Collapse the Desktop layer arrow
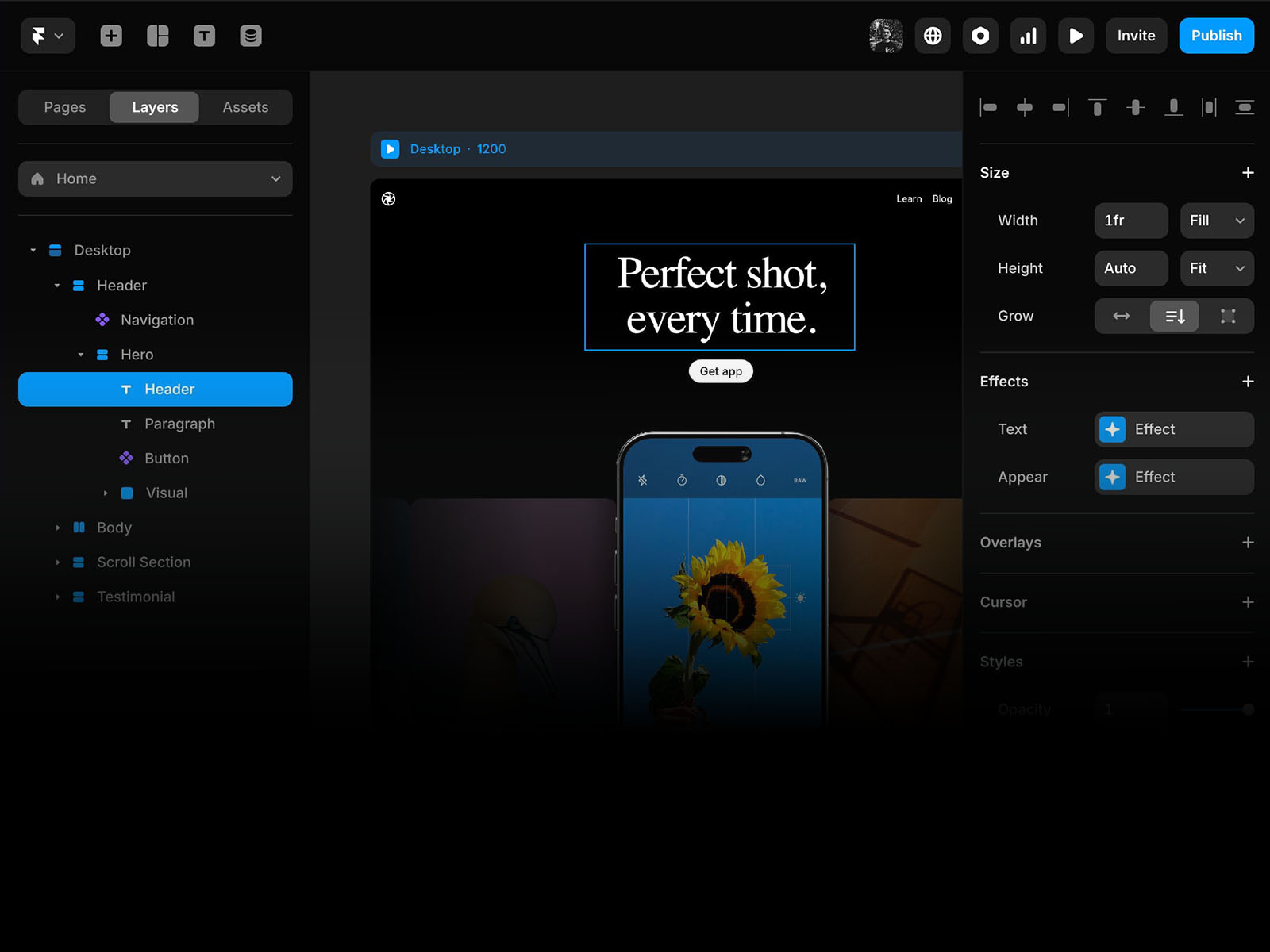The image size is (1270, 952). [33, 250]
